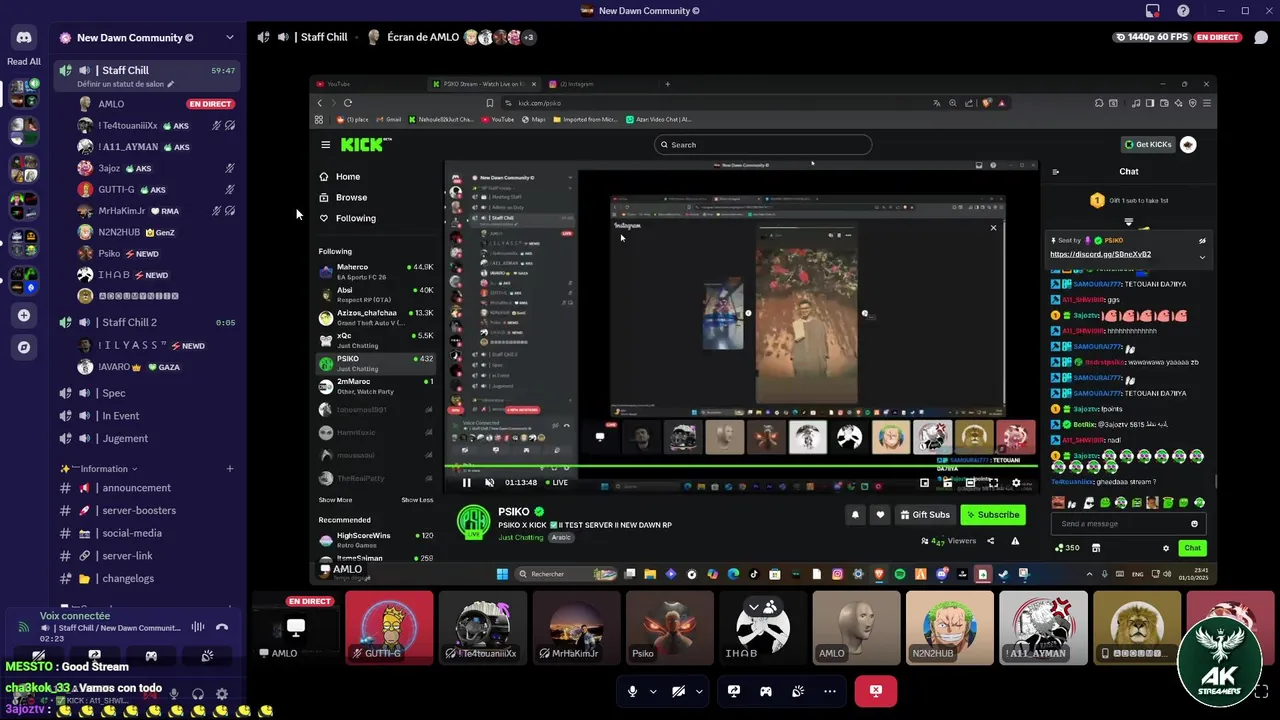Viewport: 1280px width, 720px height.
Task: Click Show Less in Kick following list
Action: click(x=417, y=500)
